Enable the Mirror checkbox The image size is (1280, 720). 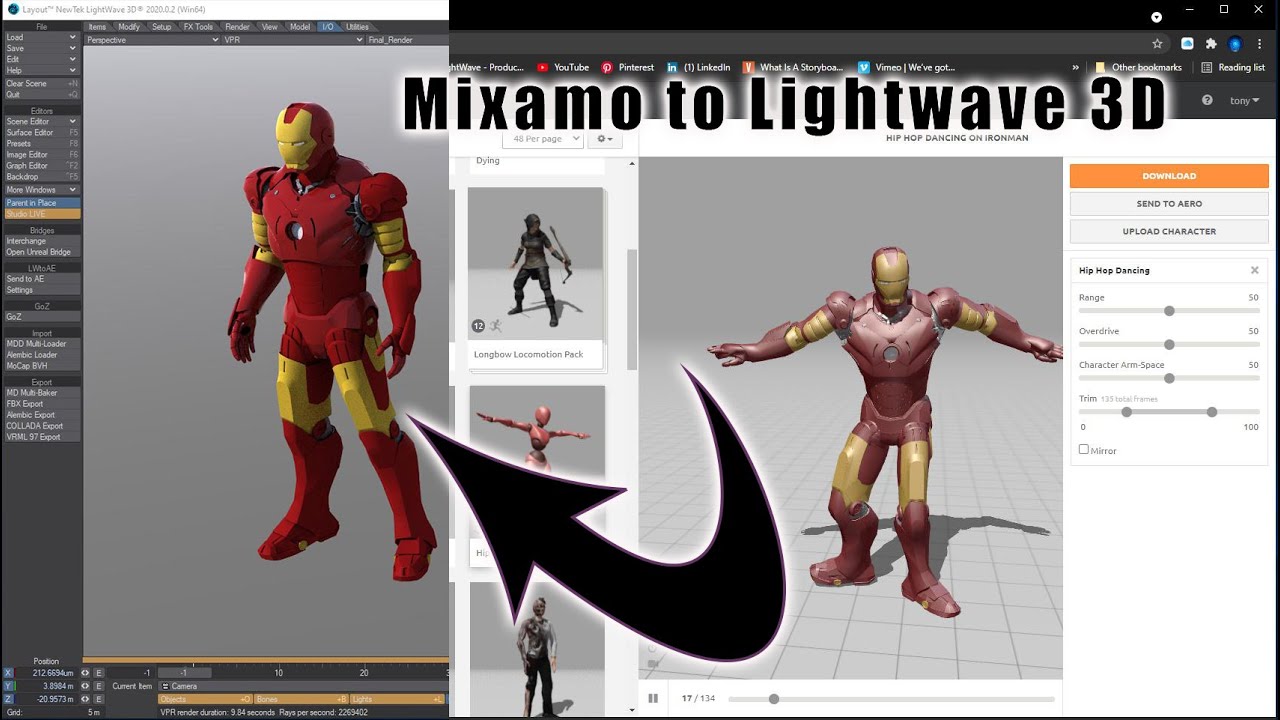[1084, 450]
